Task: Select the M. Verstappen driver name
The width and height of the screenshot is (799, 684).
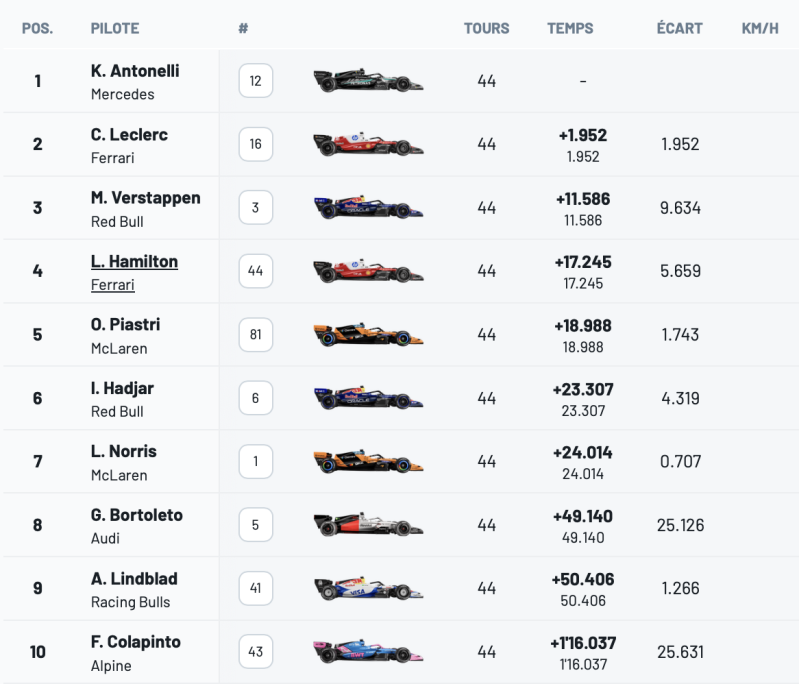Action: tap(146, 198)
